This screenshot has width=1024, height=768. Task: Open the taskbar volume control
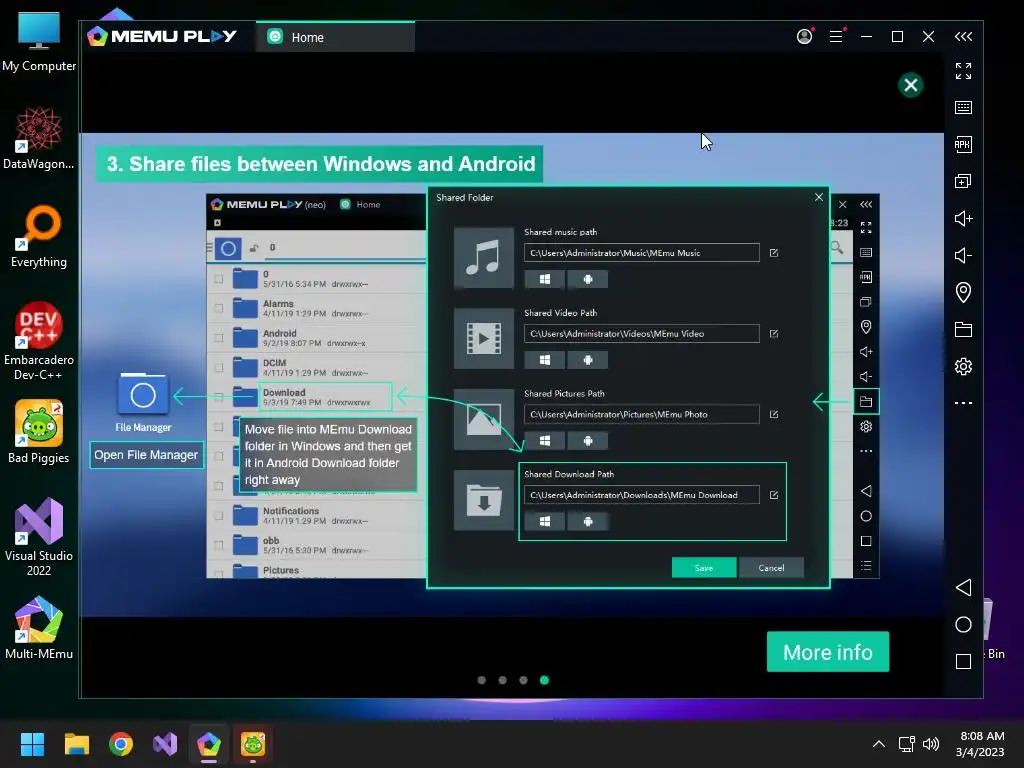coord(931,744)
